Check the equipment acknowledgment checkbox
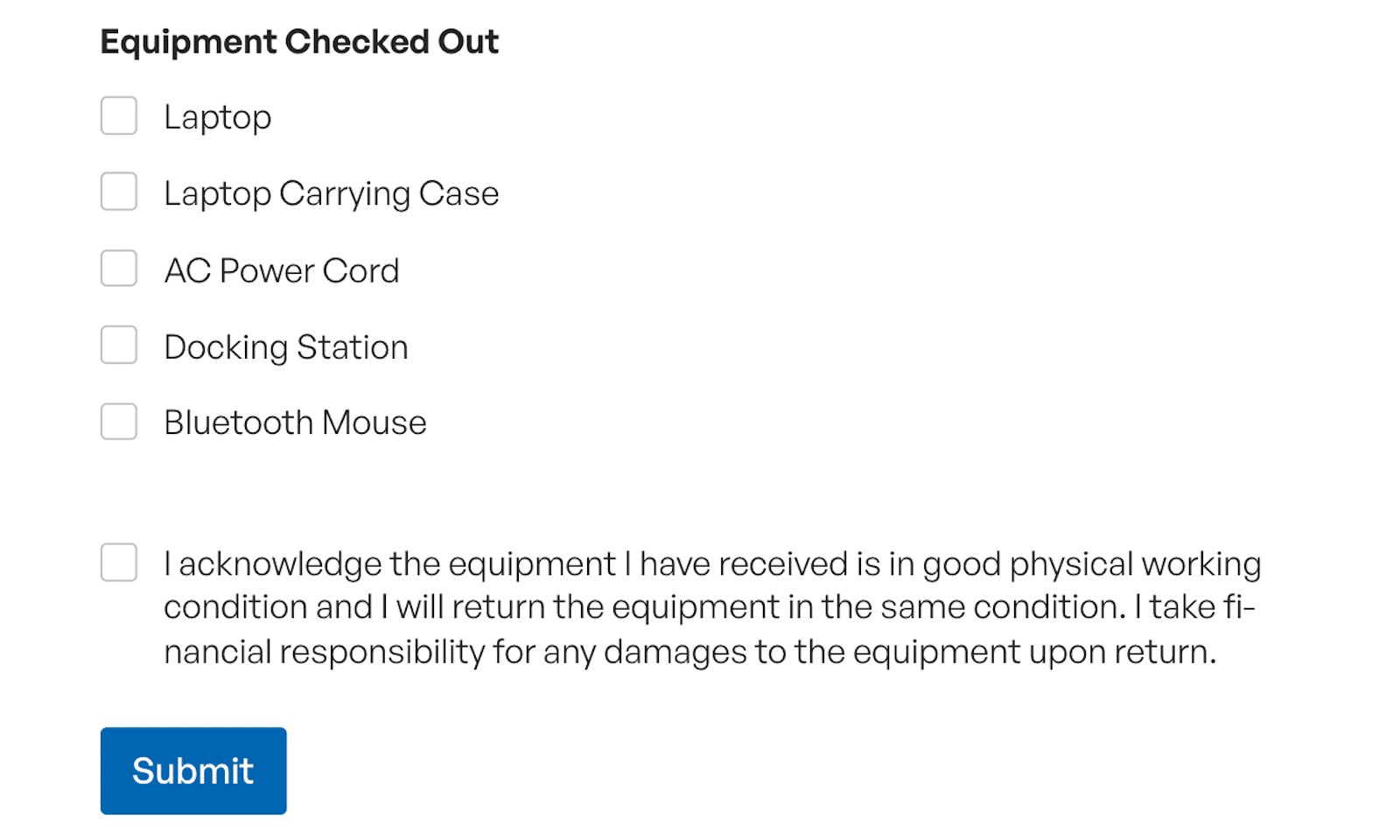The image size is (1400, 840). point(119,563)
